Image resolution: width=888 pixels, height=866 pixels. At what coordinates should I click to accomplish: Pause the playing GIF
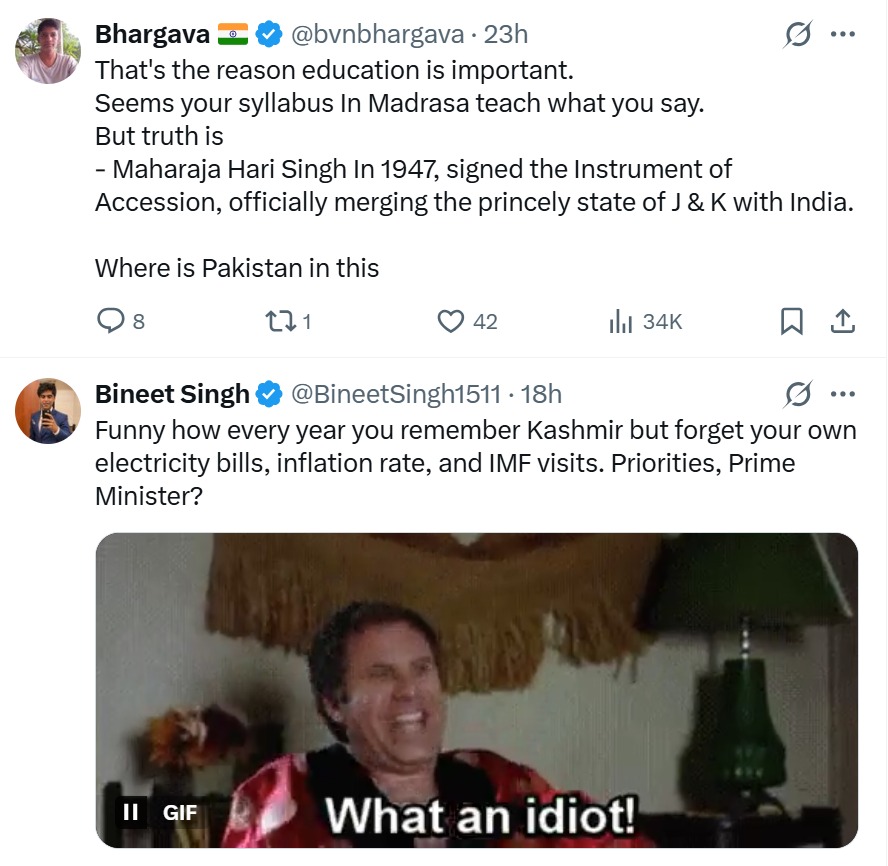point(130,813)
